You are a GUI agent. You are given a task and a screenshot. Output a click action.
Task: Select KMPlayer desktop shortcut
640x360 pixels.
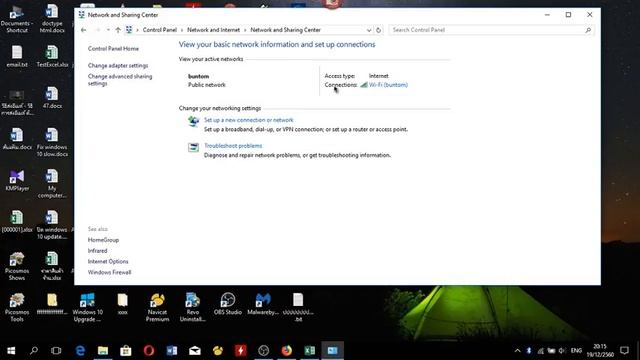tap(17, 180)
